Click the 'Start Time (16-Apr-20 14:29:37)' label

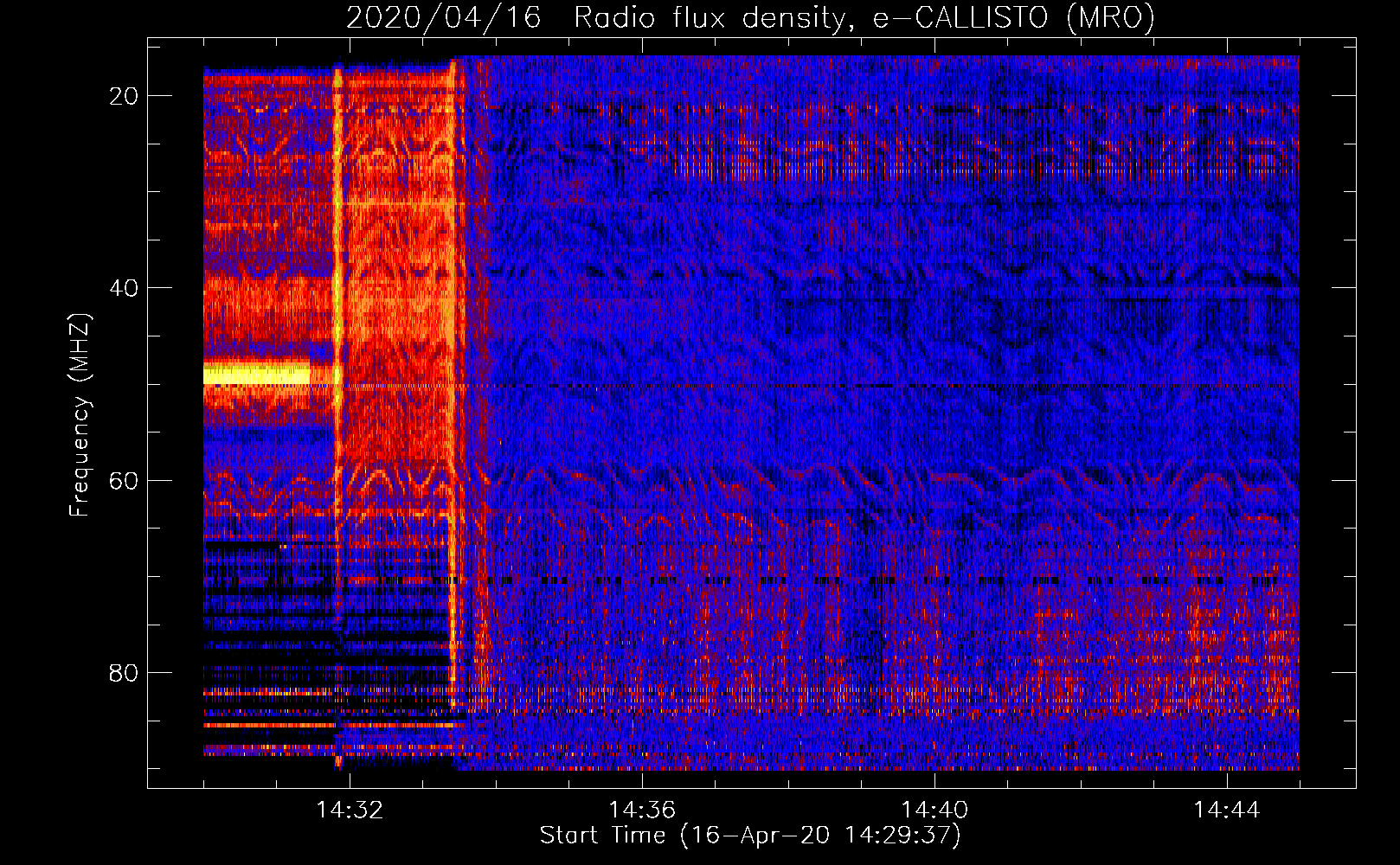(x=750, y=836)
